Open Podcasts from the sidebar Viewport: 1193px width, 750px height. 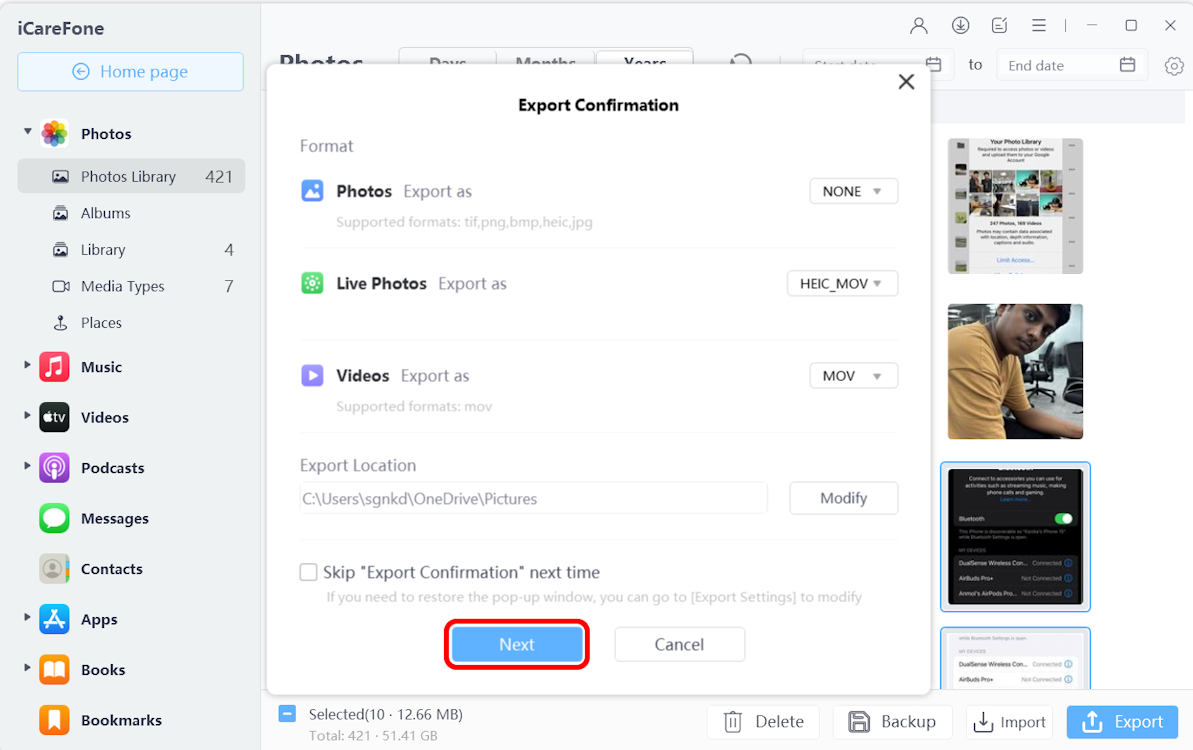coord(52,467)
